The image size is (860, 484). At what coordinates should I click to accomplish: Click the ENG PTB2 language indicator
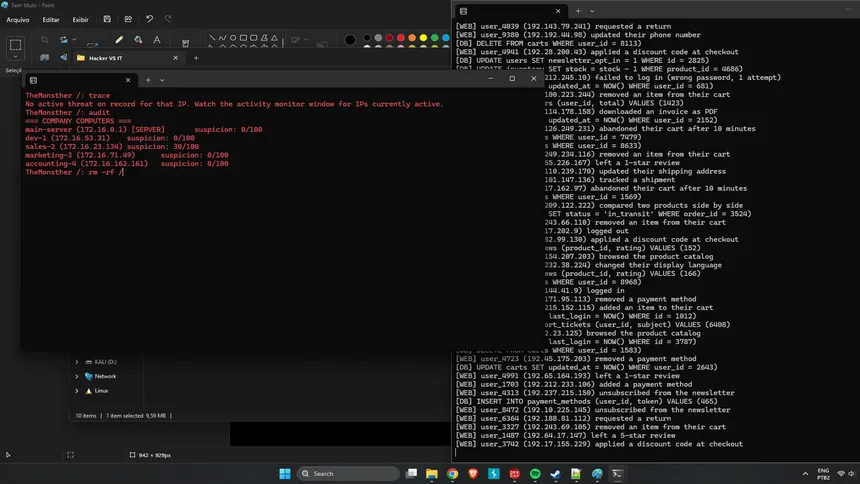pyautogui.click(x=823, y=474)
